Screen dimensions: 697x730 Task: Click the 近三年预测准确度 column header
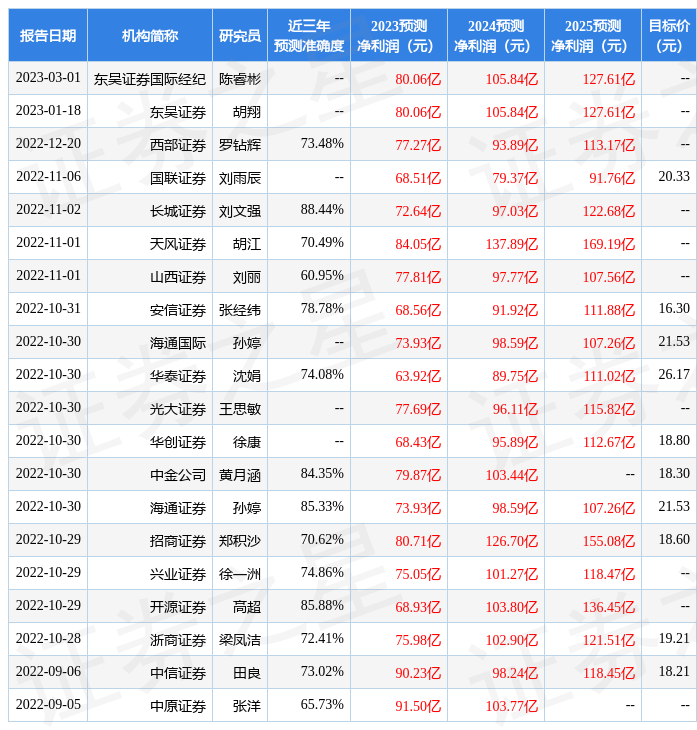click(309, 35)
